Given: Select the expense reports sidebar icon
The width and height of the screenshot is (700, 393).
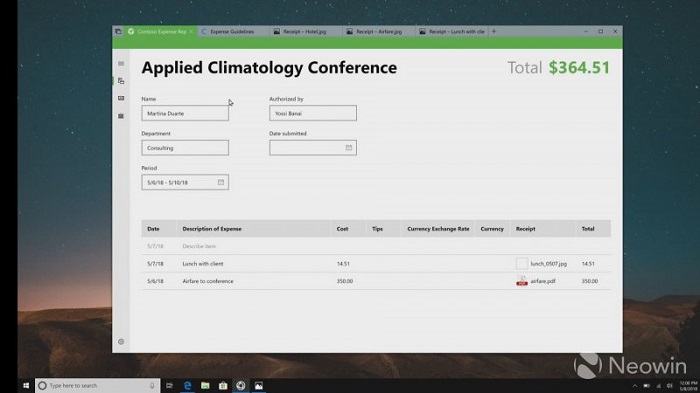Looking at the screenshot, I should 121,81.
